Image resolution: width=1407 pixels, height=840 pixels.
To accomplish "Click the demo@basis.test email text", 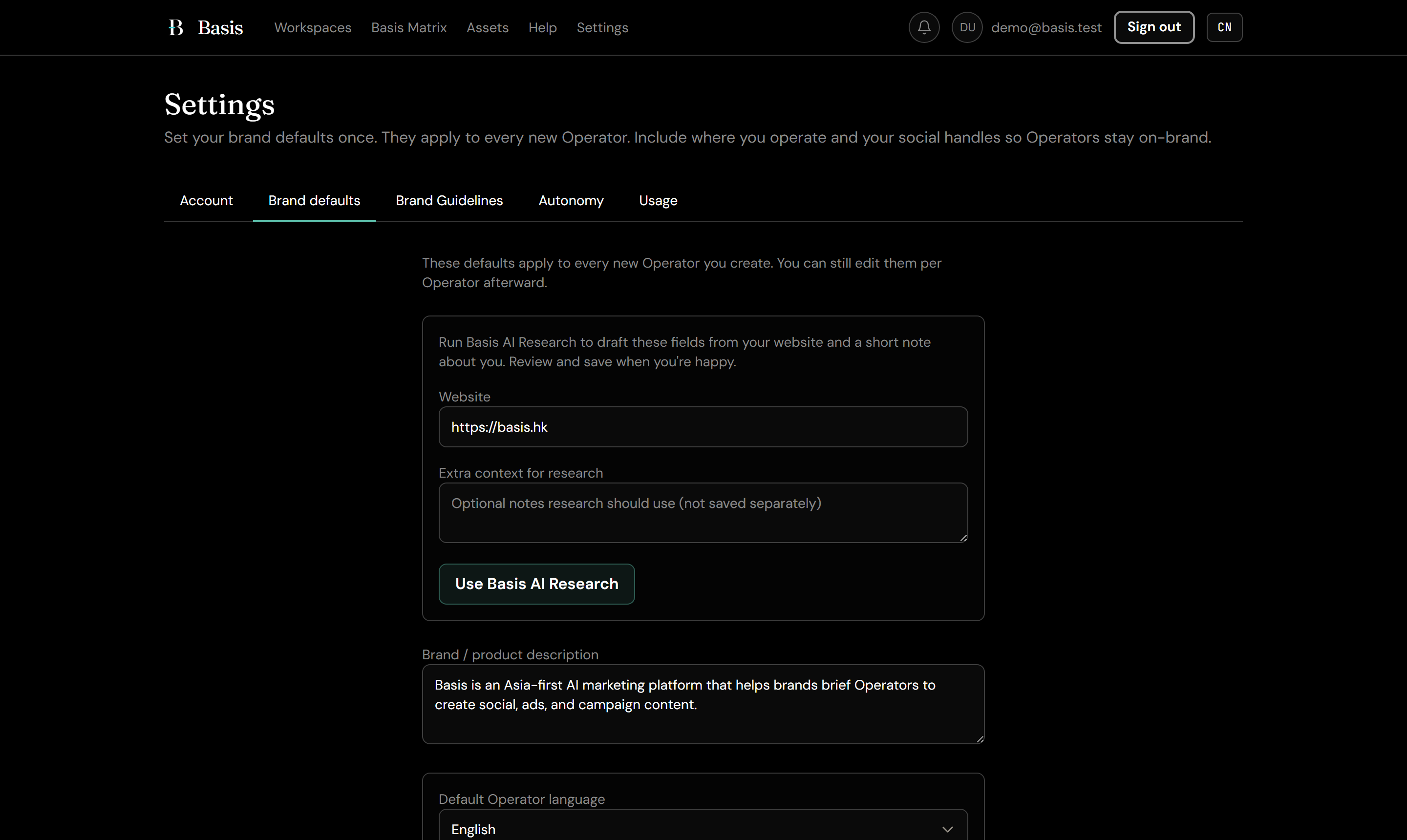I will 1046,27.
